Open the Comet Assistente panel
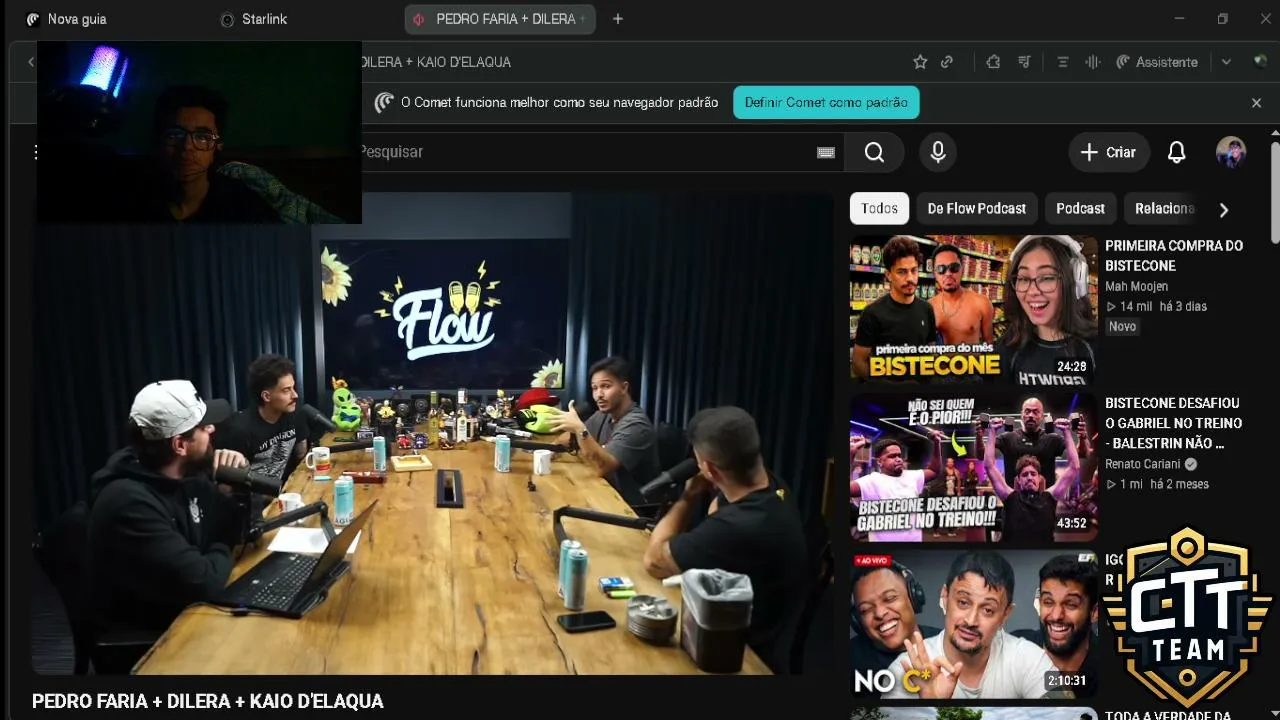 tap(1156, 62)
